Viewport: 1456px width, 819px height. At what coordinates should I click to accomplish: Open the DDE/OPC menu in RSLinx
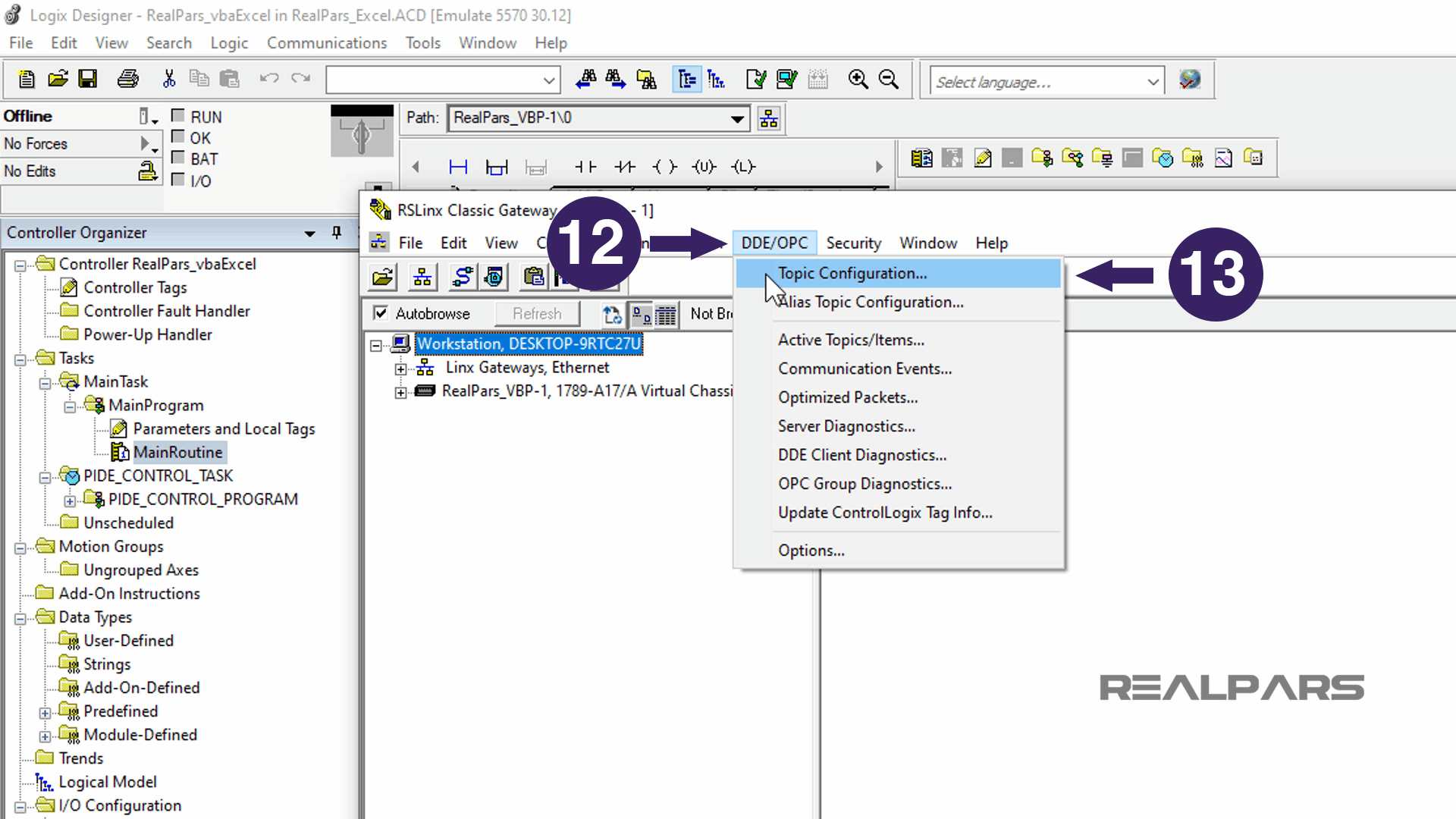(x=774, y=243)
